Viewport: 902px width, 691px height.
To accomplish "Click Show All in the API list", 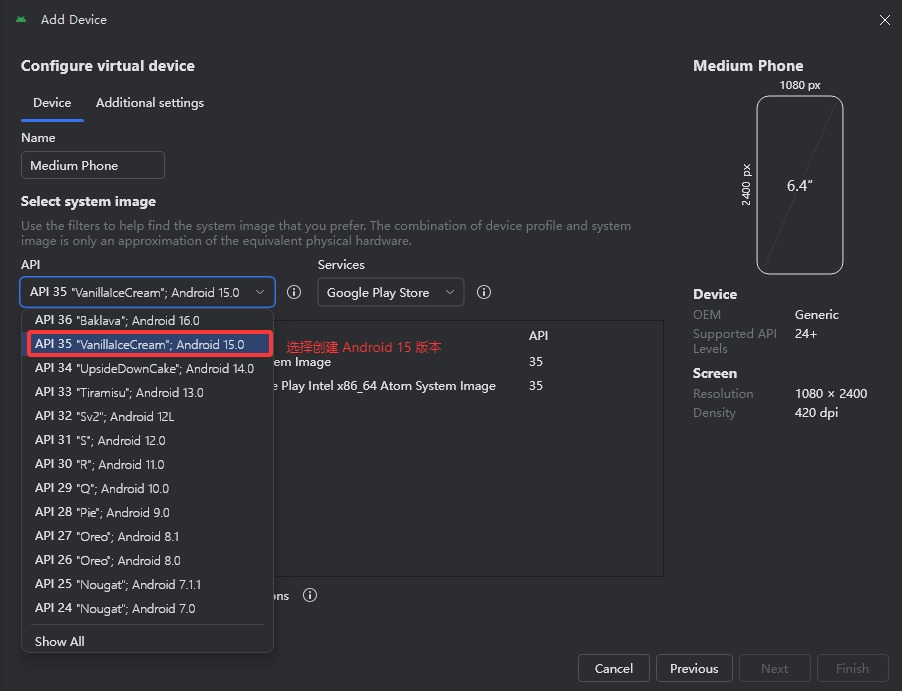I will coord(147,642).
